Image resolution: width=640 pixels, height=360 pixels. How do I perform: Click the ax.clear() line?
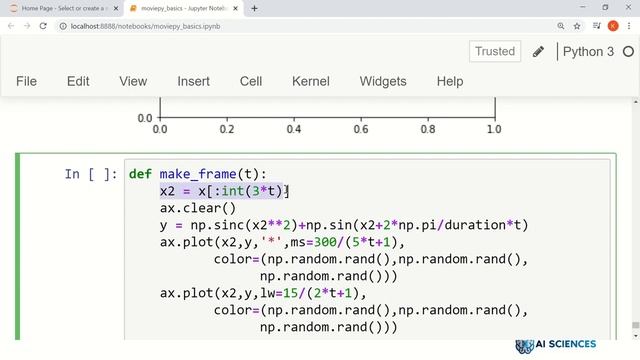pos(198,208)
